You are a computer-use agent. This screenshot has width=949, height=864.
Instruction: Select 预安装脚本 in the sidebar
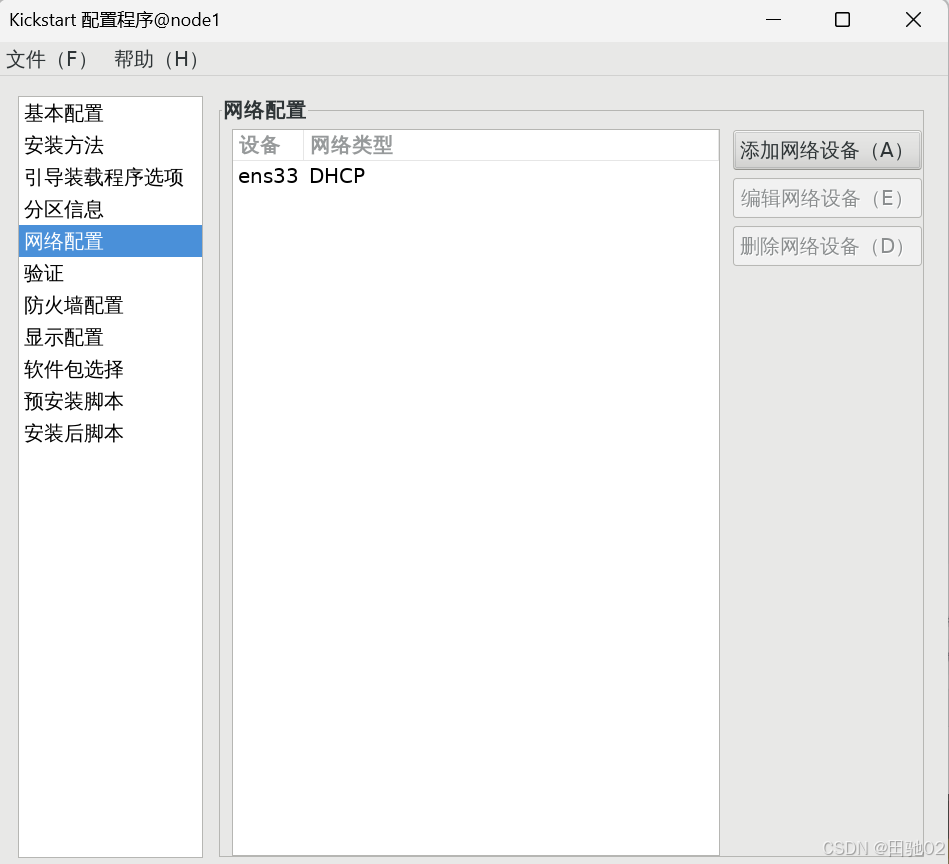110,402
